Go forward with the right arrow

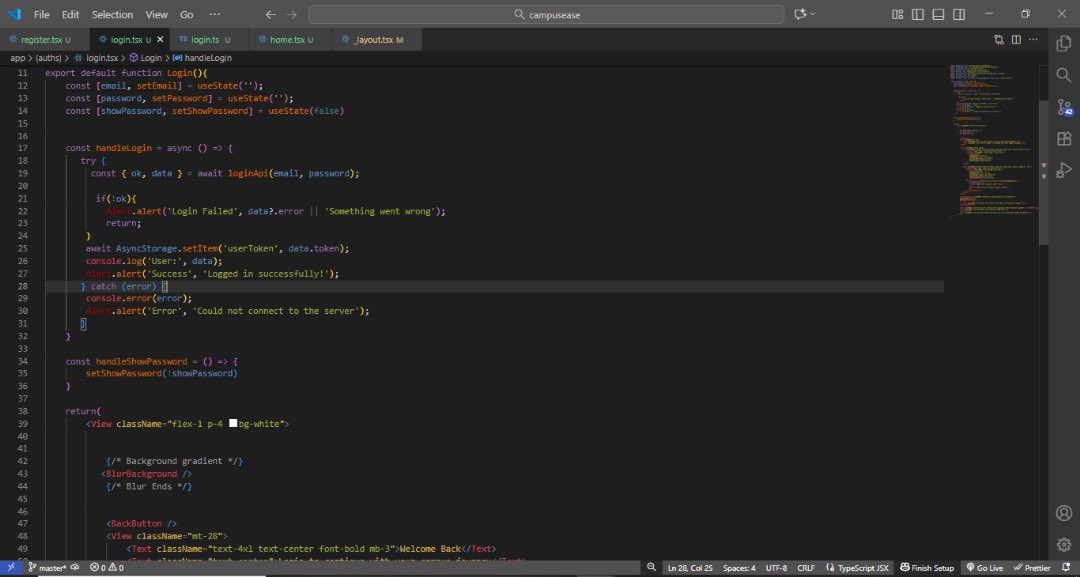point(291,14)
